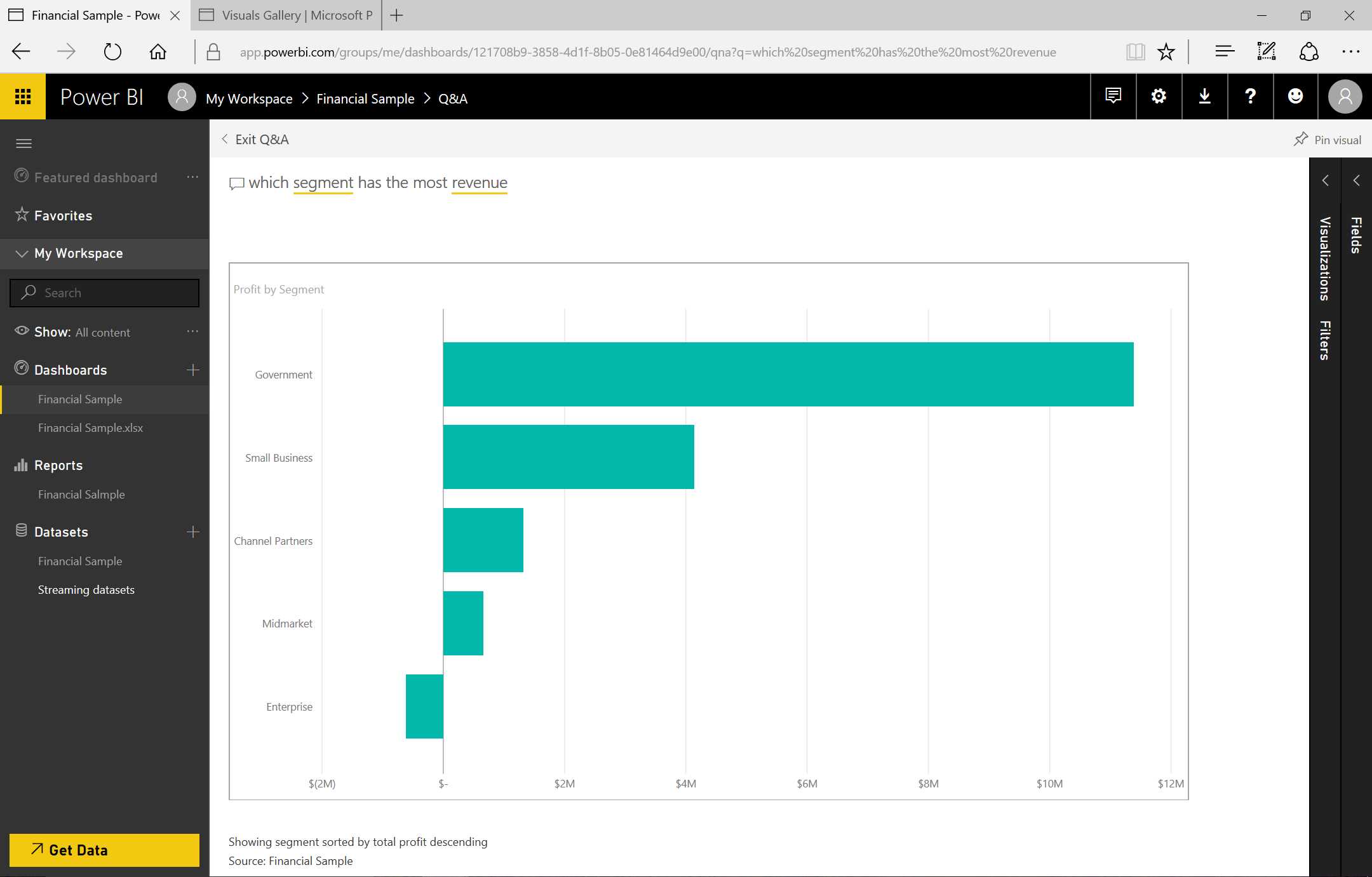Screen dimensions: 1372x877
Task: Open Streaming datasets link
Action: coord(86,590)
